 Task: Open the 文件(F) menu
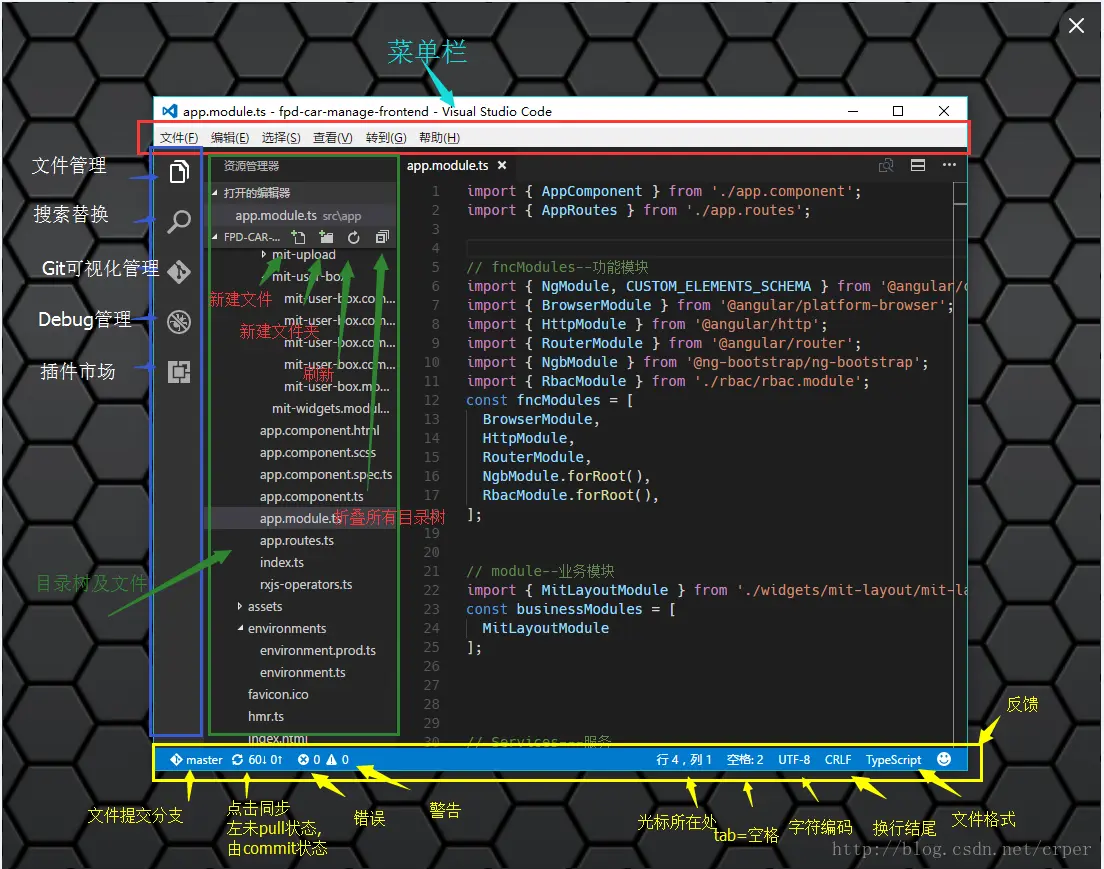point(179,137)
